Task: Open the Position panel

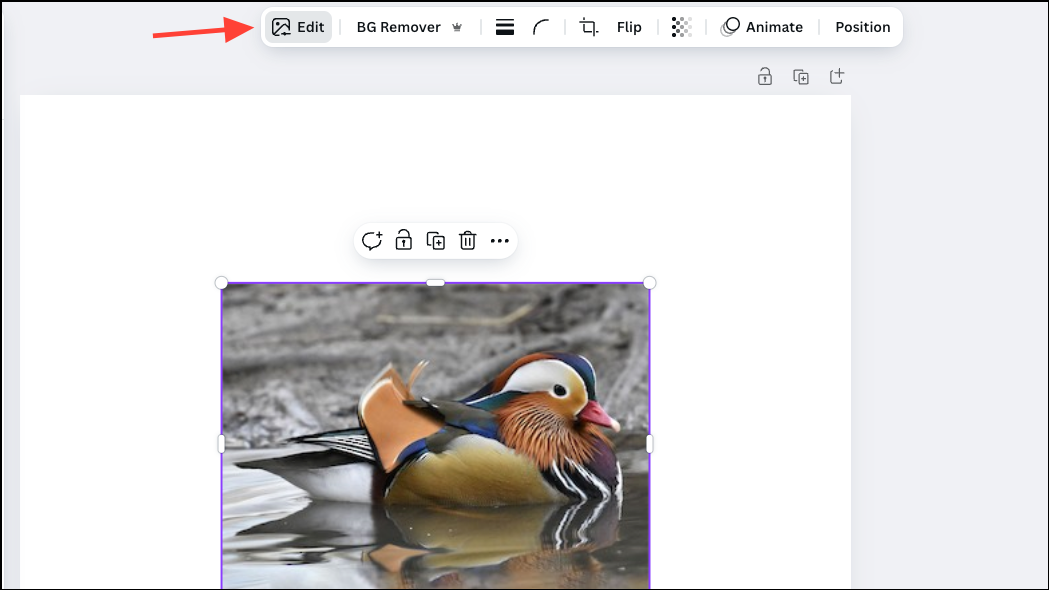Action: [x=862, y=26]
